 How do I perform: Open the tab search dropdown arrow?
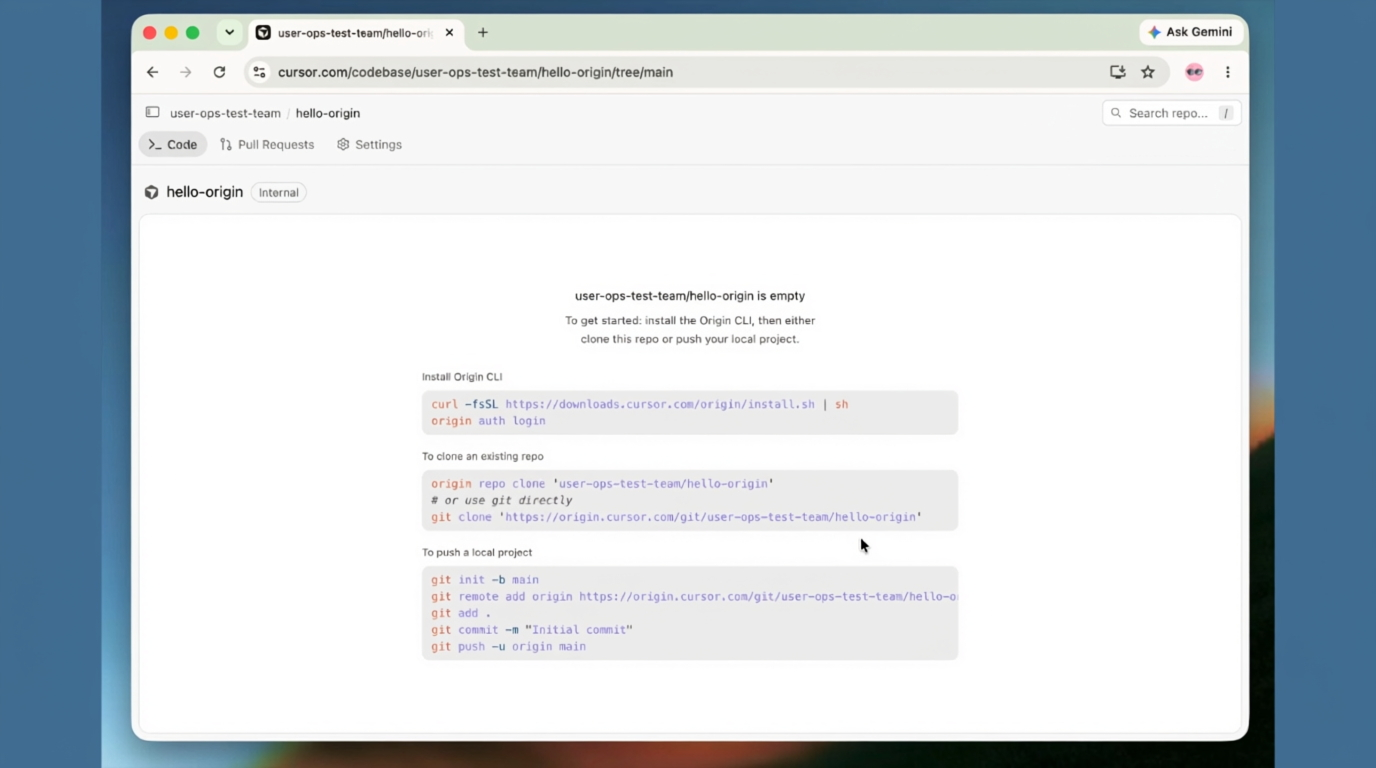click(229, 32)
